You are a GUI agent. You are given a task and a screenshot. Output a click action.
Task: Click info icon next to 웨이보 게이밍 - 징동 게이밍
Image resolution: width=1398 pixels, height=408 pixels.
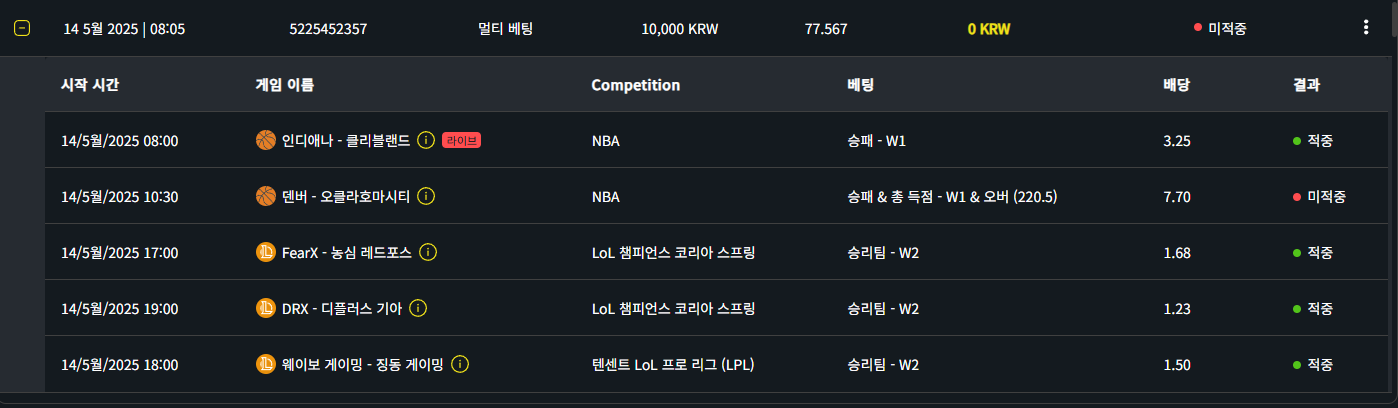(x=460, y=364)
